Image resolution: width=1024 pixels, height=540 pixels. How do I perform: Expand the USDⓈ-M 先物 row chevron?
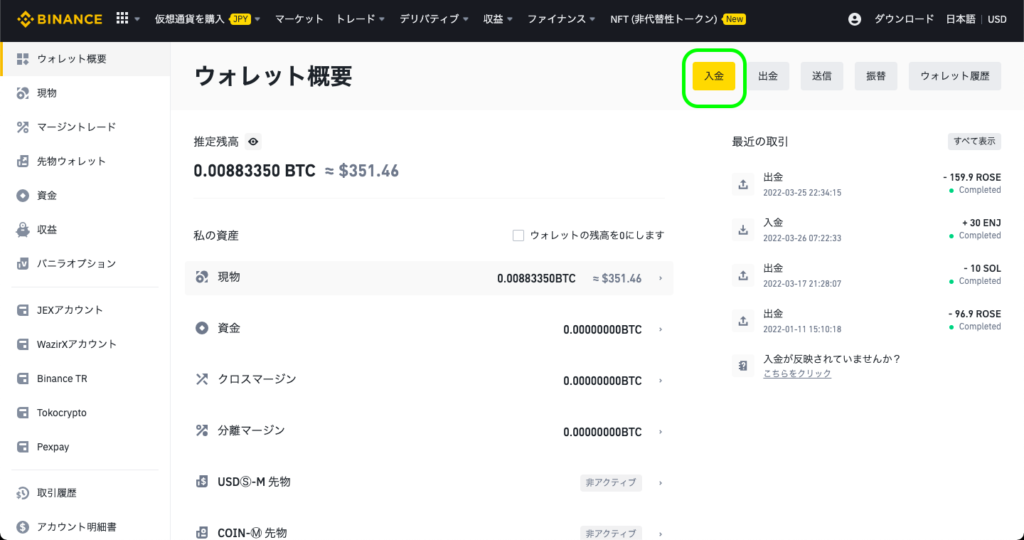click(660, 483)
